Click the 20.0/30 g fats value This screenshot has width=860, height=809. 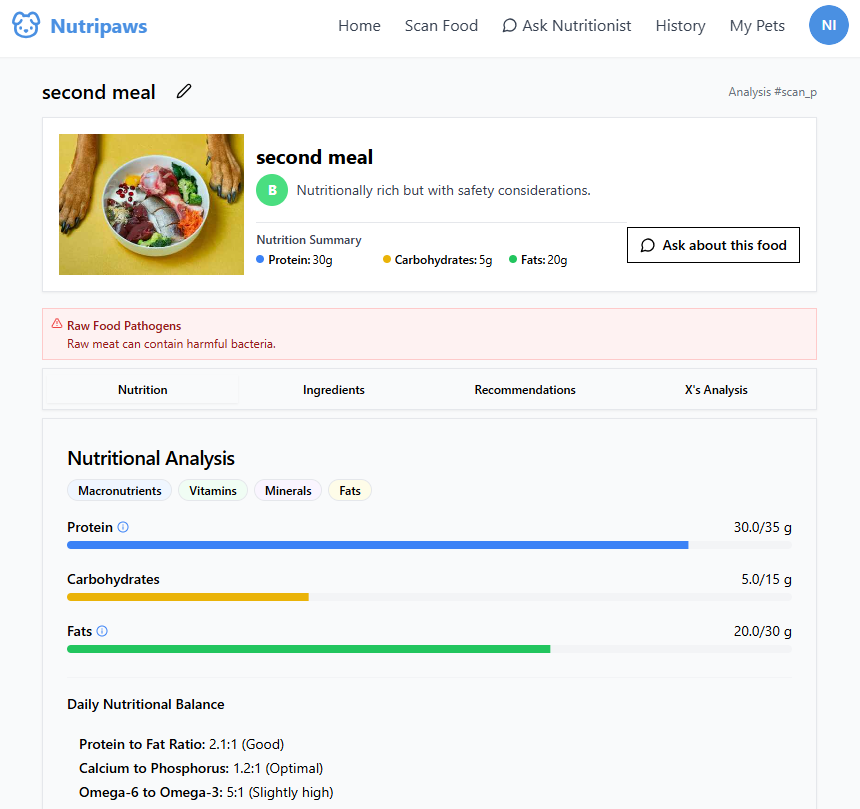pos(762,631)
